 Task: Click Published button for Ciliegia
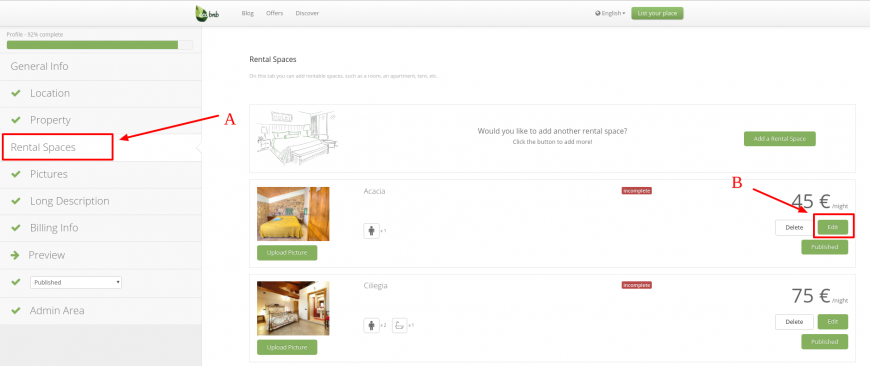(x=825, y=342)
